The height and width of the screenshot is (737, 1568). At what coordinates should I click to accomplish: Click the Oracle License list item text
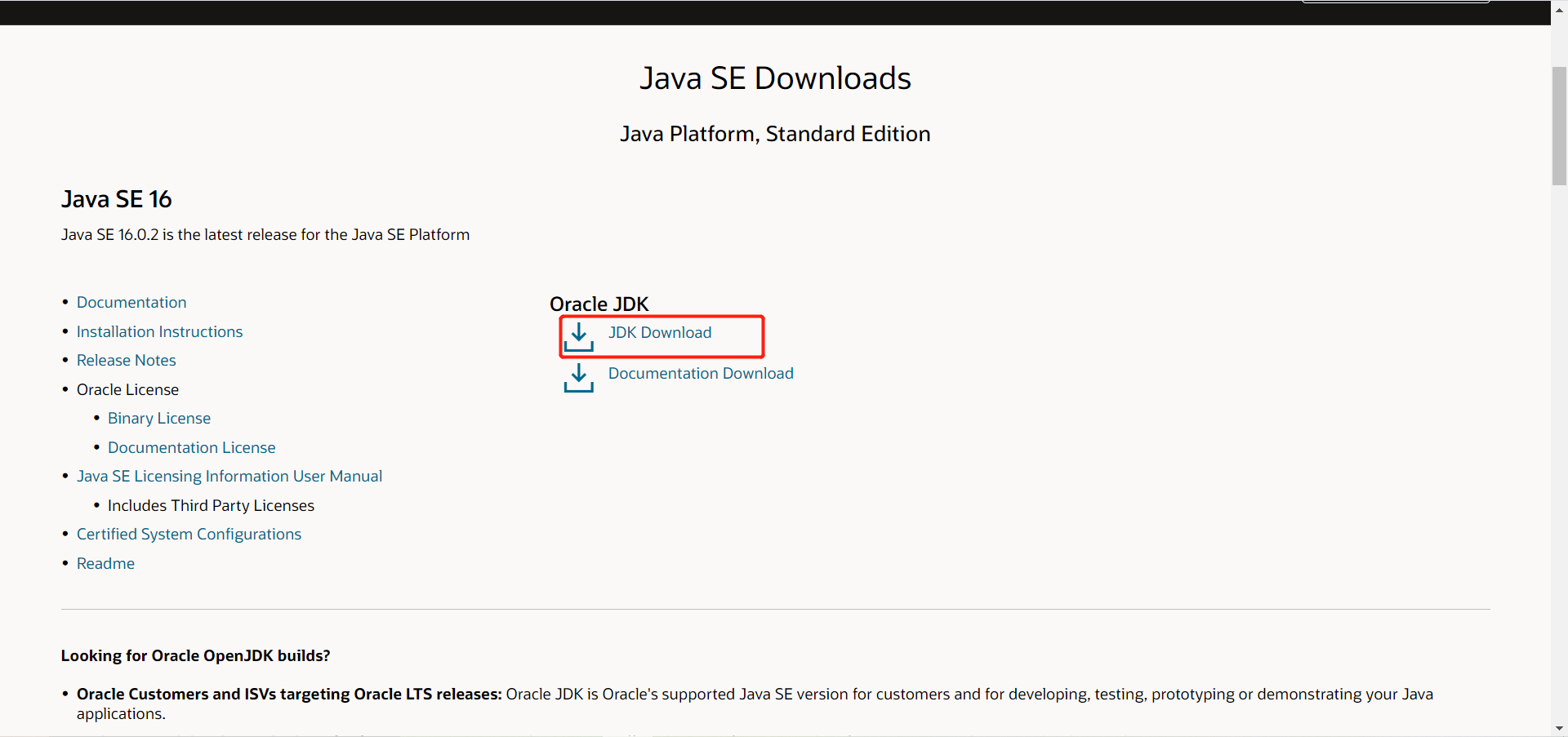click(x=127, y=390)
